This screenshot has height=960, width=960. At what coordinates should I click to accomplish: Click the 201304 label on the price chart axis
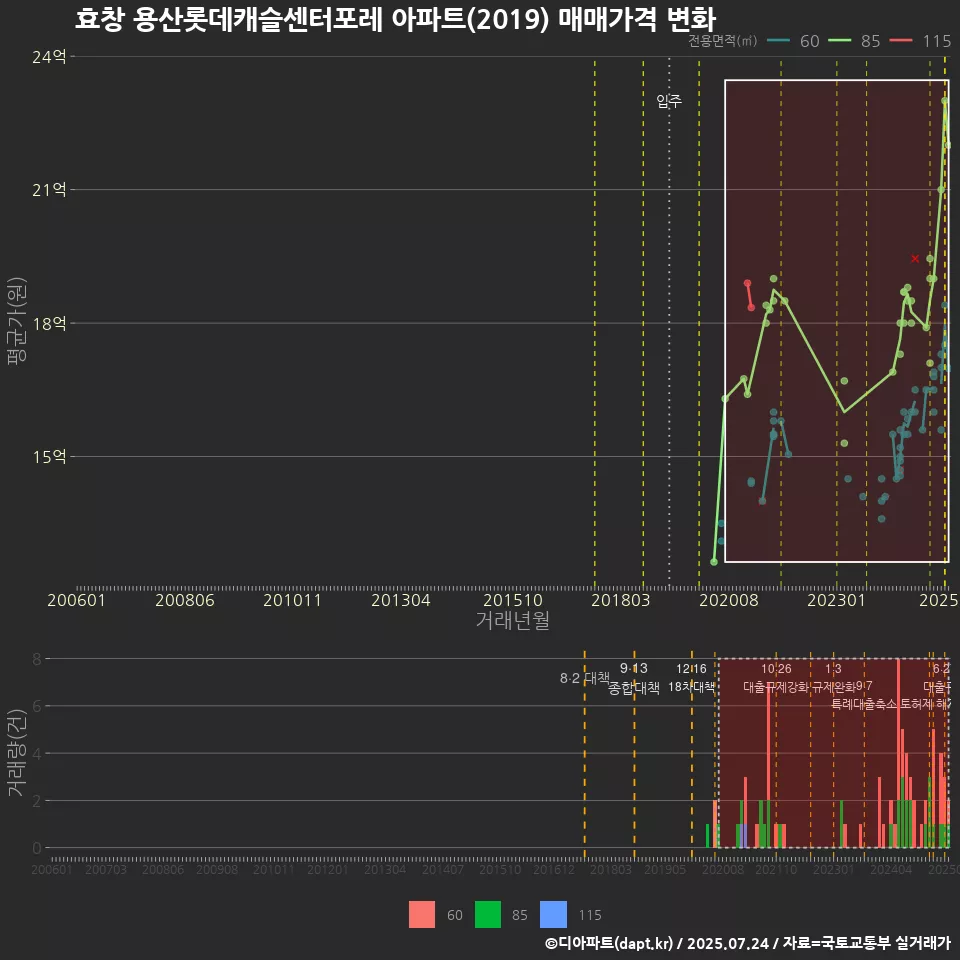(x=400, y=600)
